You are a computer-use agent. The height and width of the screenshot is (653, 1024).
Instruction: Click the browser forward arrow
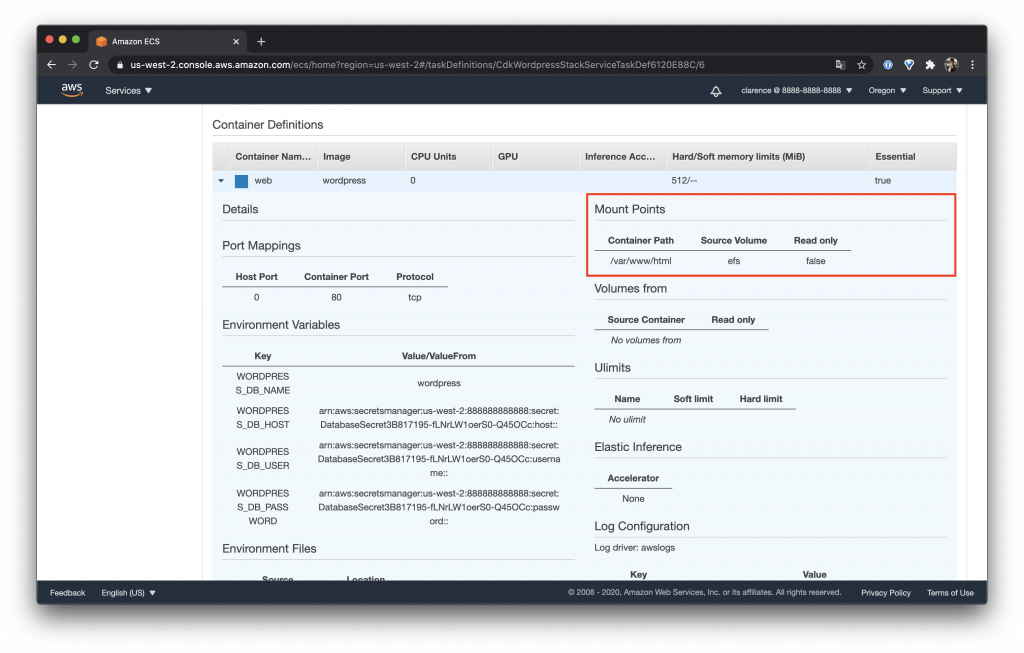click(72, 65)
